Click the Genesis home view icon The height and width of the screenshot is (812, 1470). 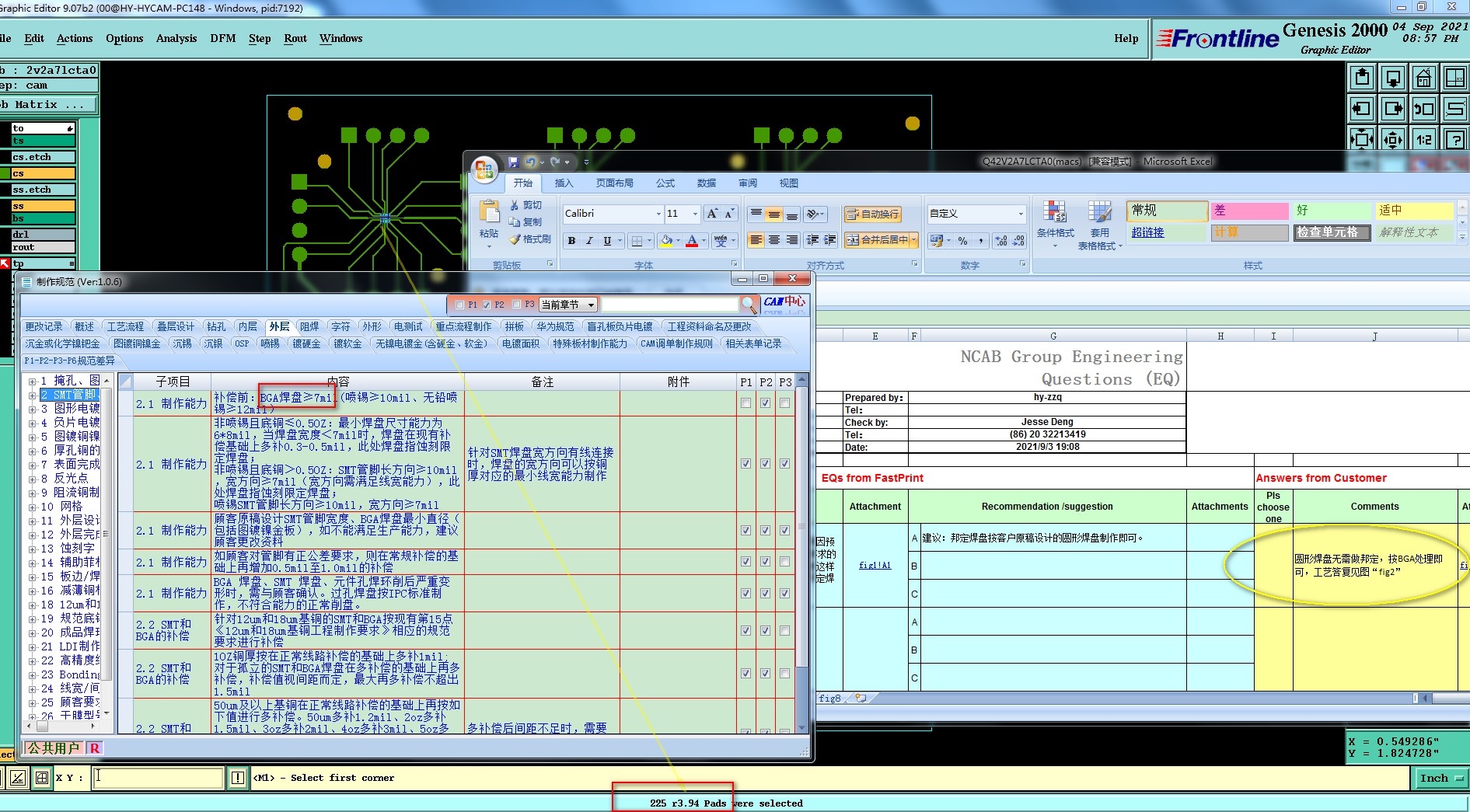[1423, 78]
